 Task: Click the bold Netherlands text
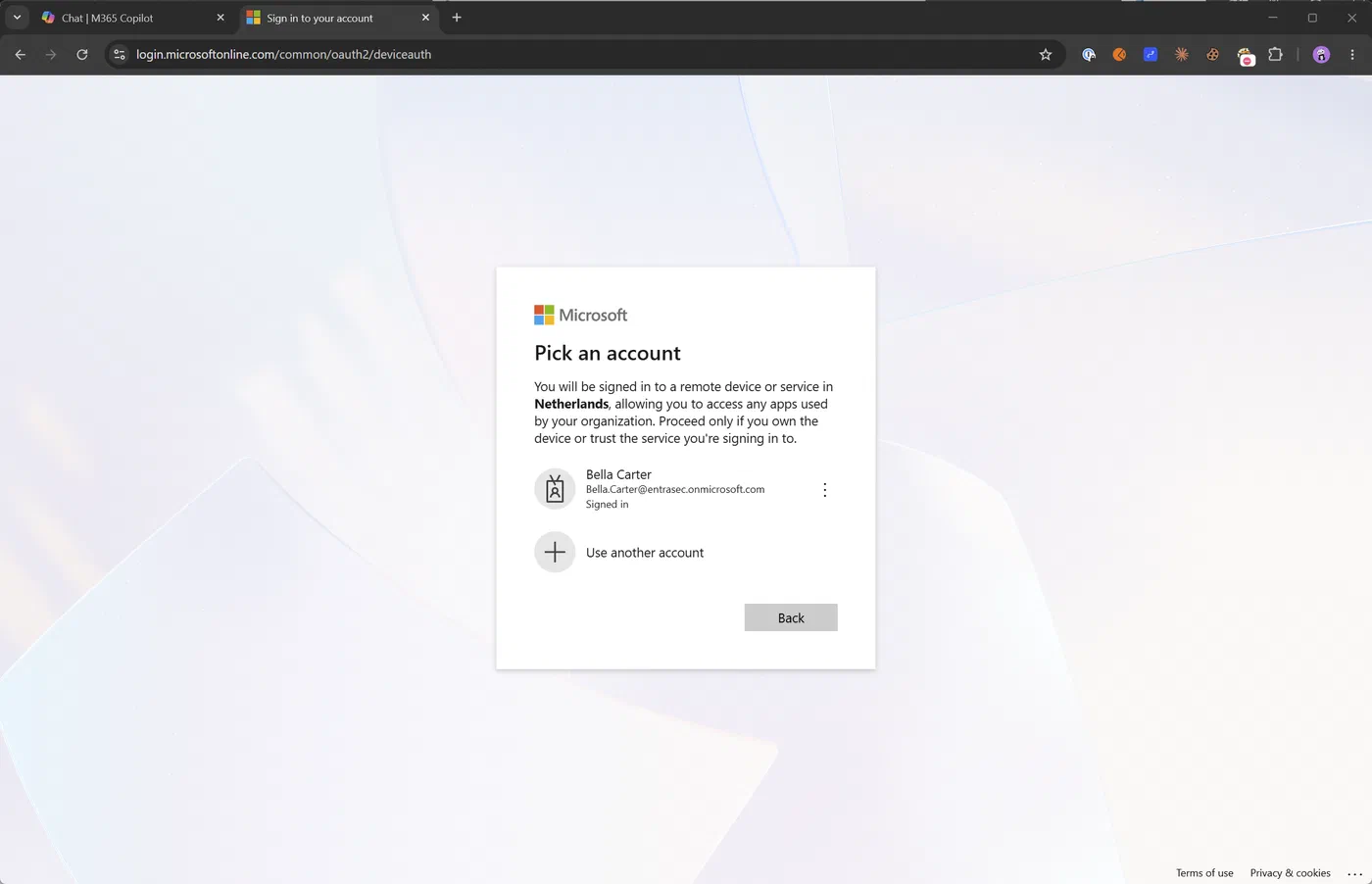coord(571,404)
